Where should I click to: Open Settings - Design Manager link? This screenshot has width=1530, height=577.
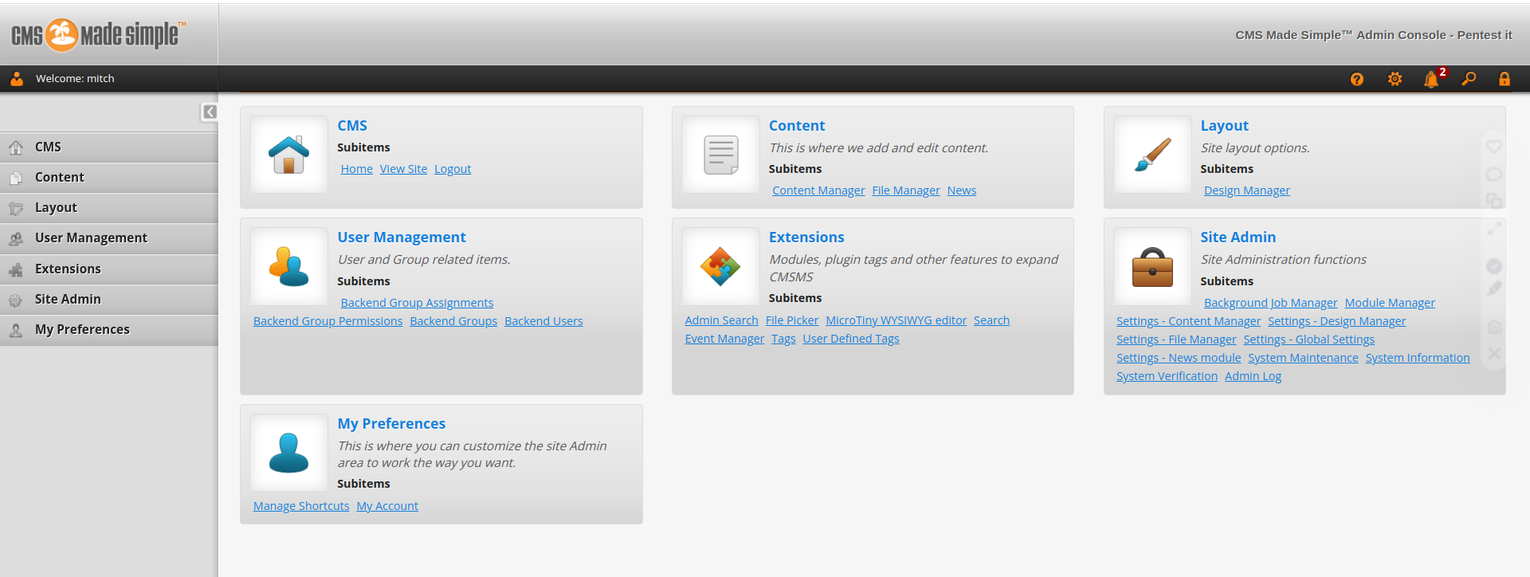coord(1336,321)
